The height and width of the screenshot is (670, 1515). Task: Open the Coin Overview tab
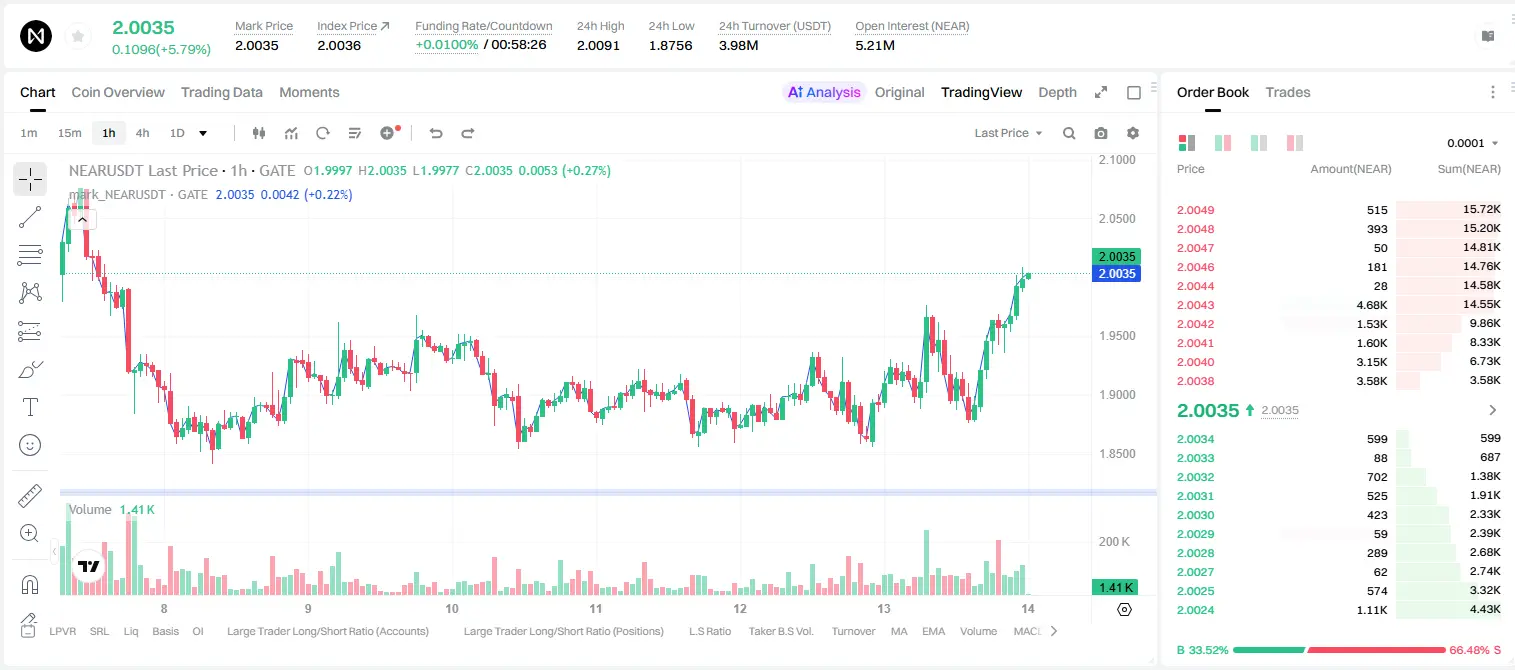click(x=118, y=92)
